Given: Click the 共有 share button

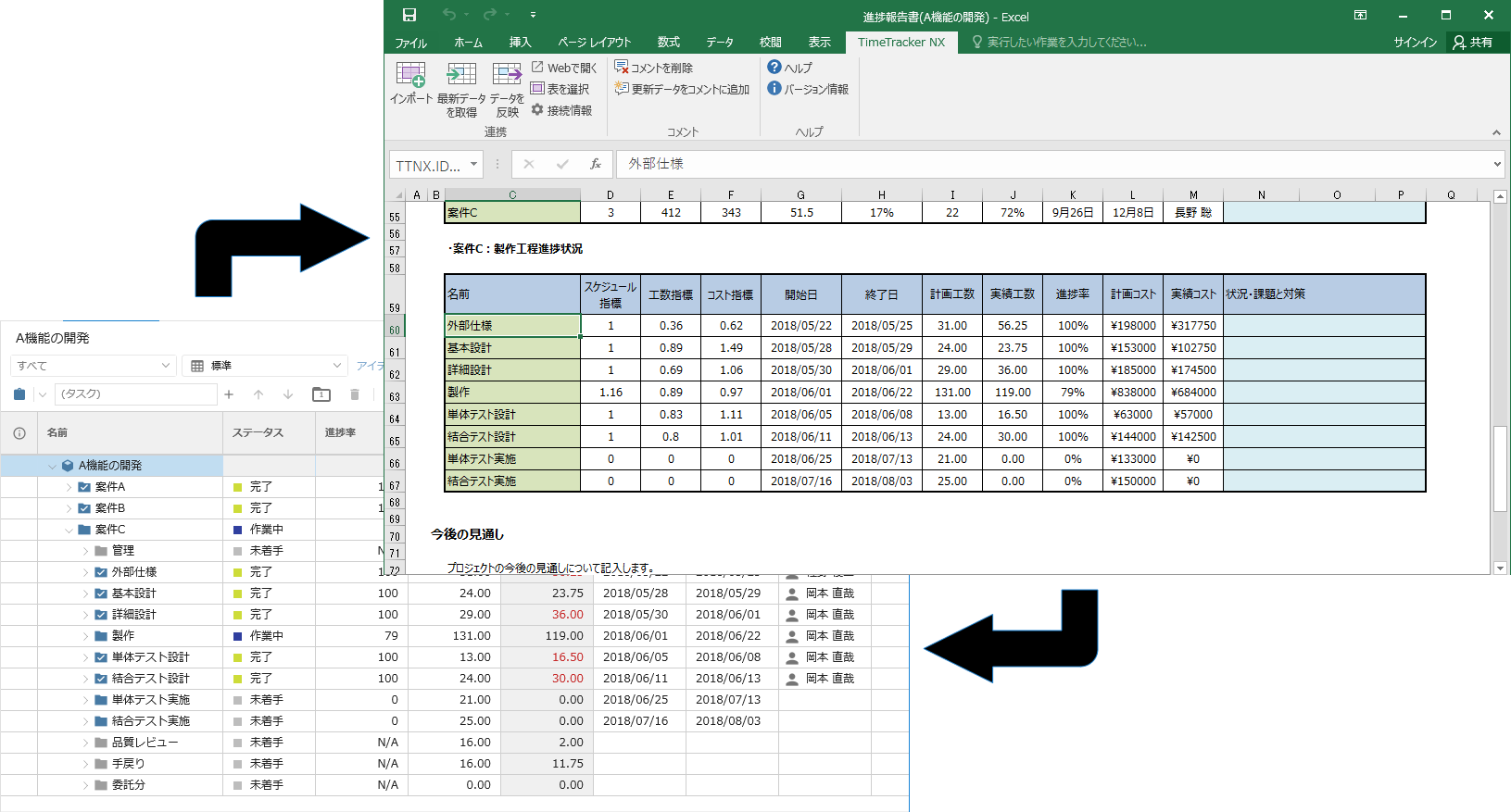Looking at the screenshot, I should [x=1474, y=43].
